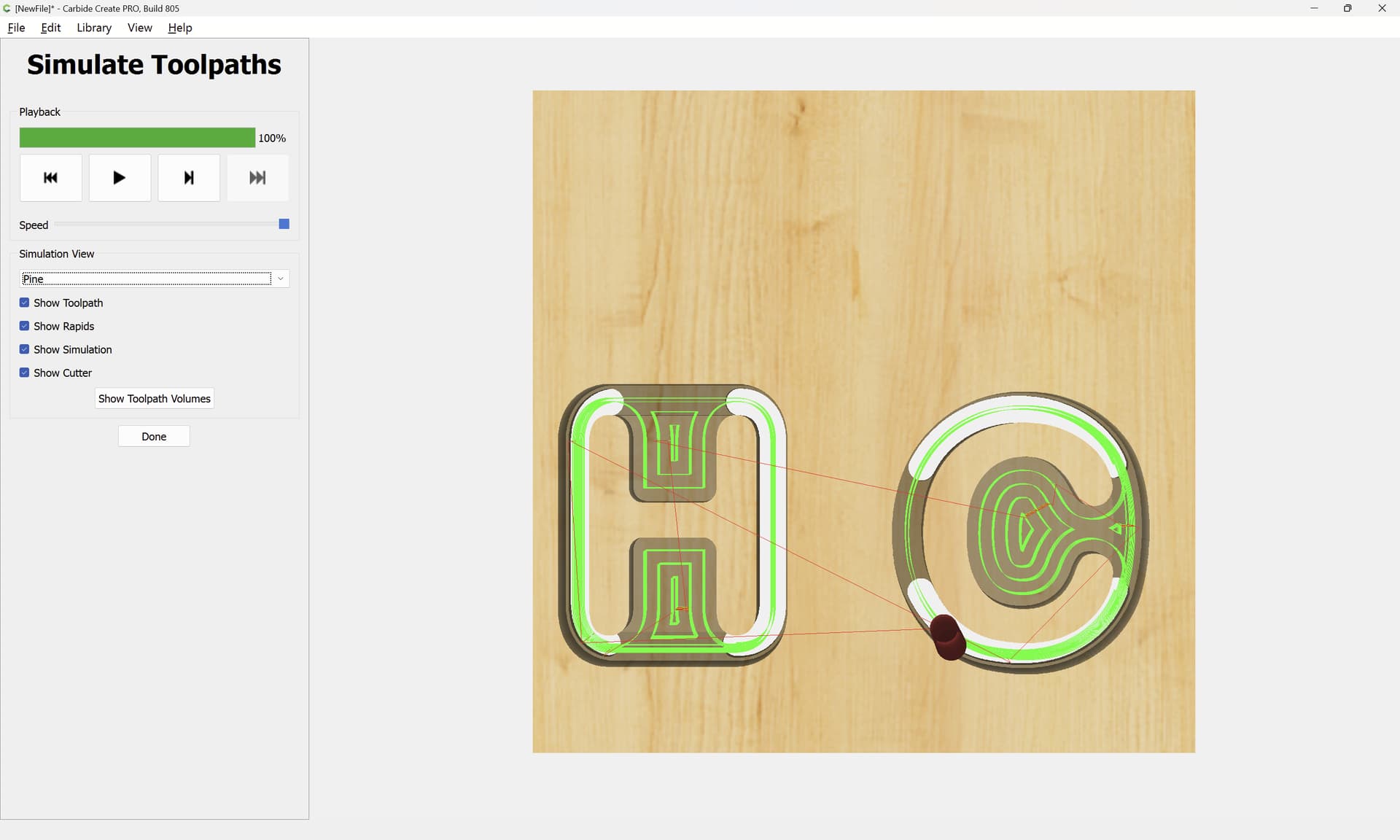Open the Help menu
Screen dimensions: 1400x840
pyautogui.click(x=180, y=28)
